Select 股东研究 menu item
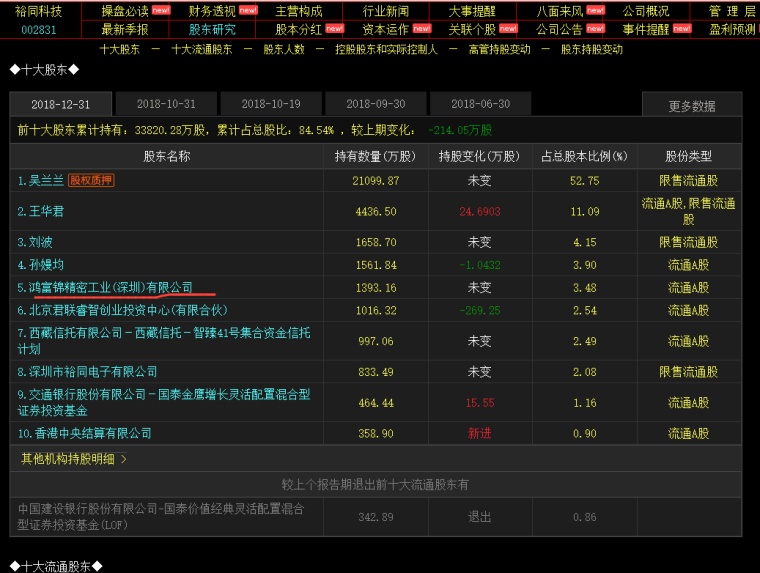This screenshot has width=760, height=573. [212, 30]
